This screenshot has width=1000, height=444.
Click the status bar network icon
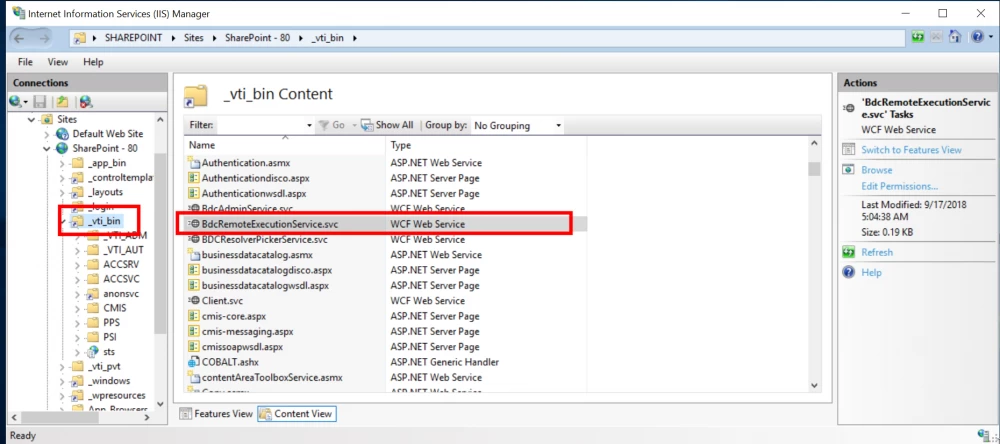click(x=984, y=434)
